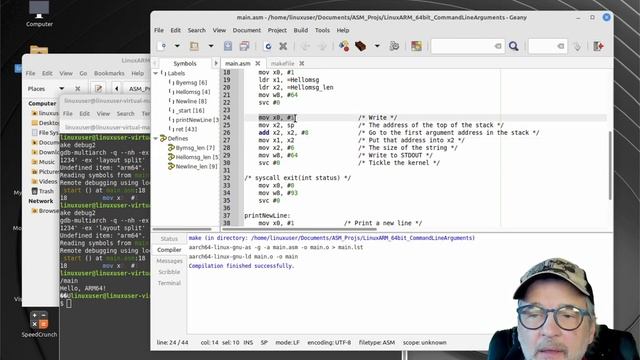Open the SpeedCrunch desktop icon

(39, 324)
